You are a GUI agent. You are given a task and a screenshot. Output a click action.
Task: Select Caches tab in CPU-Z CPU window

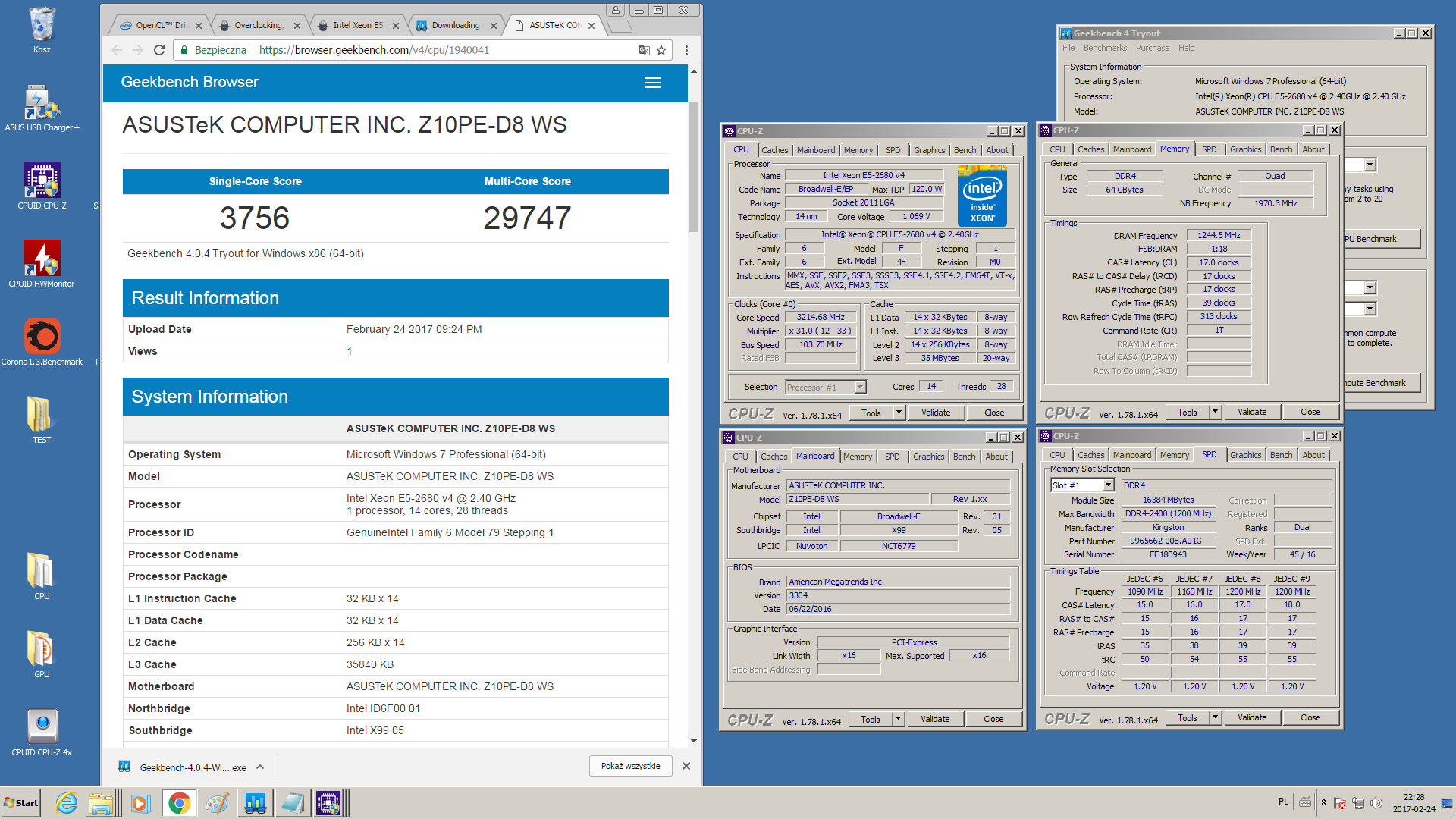774,150
